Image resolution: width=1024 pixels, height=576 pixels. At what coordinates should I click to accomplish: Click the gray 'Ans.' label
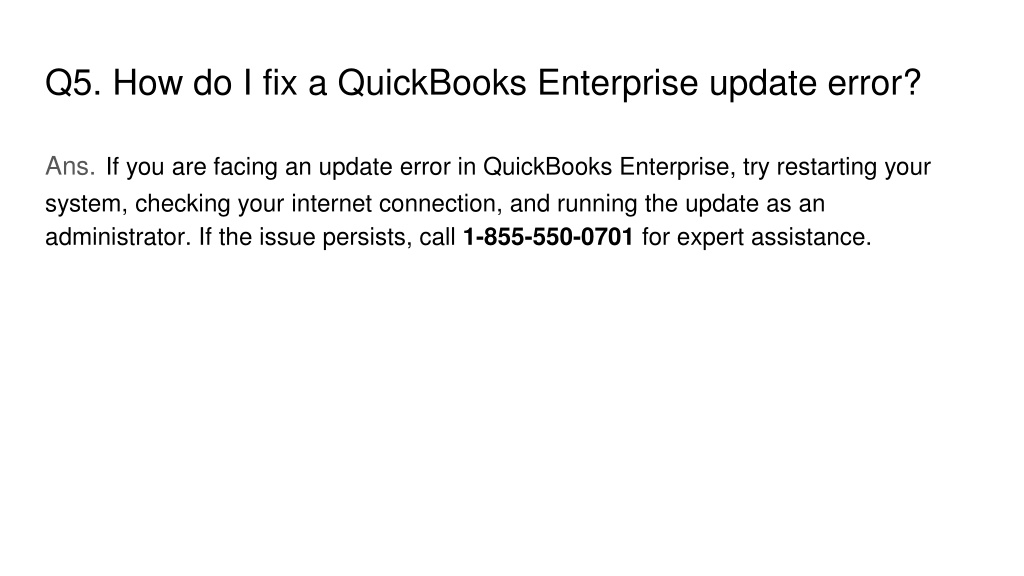(x=70, y=167)
